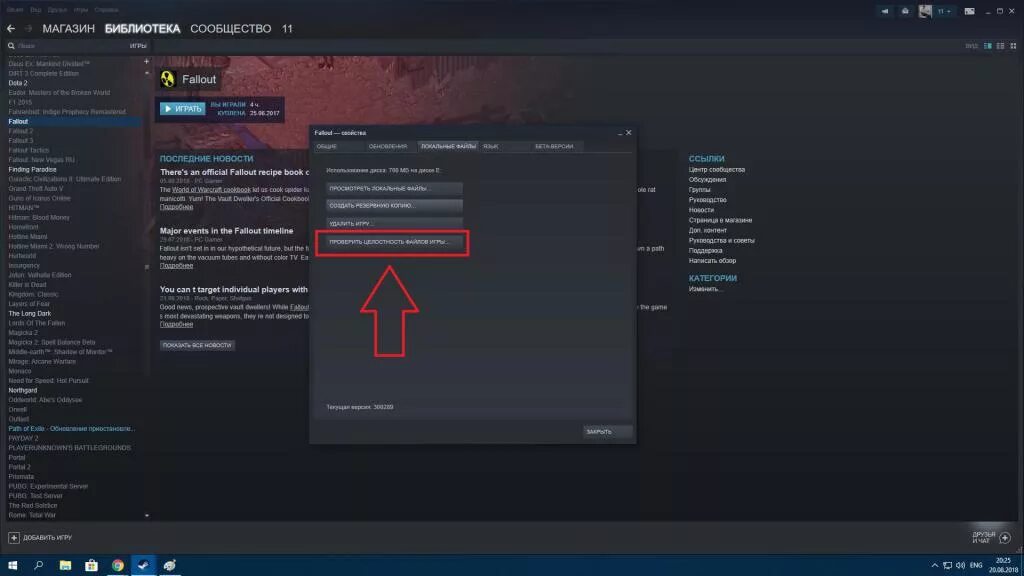Open the Windows Start menu
Image resolution: width=1024 pixels, height=576 pixels.
(x=12, y=565)
